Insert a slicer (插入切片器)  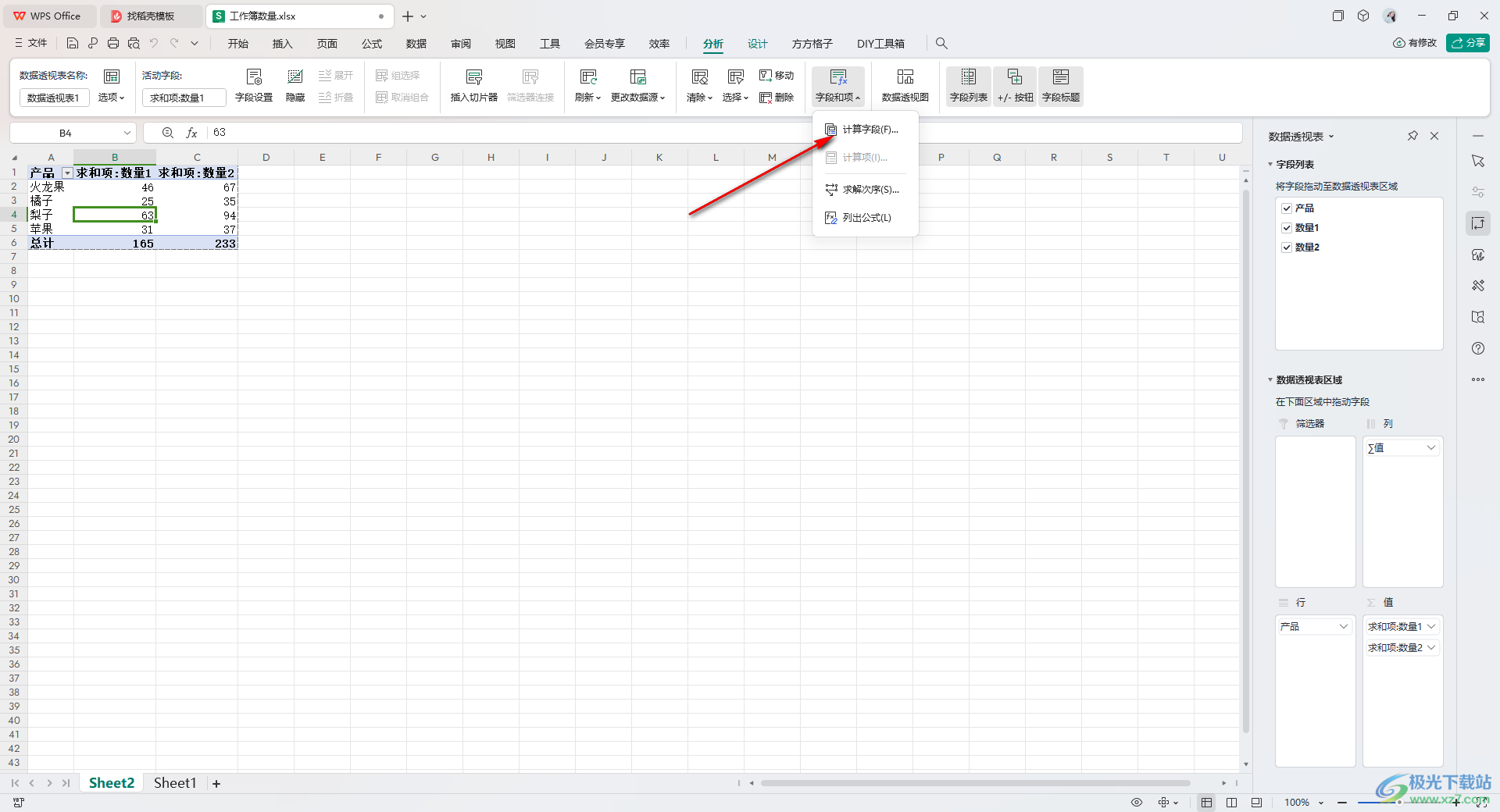pyautogui.click(x=473, y=86)
